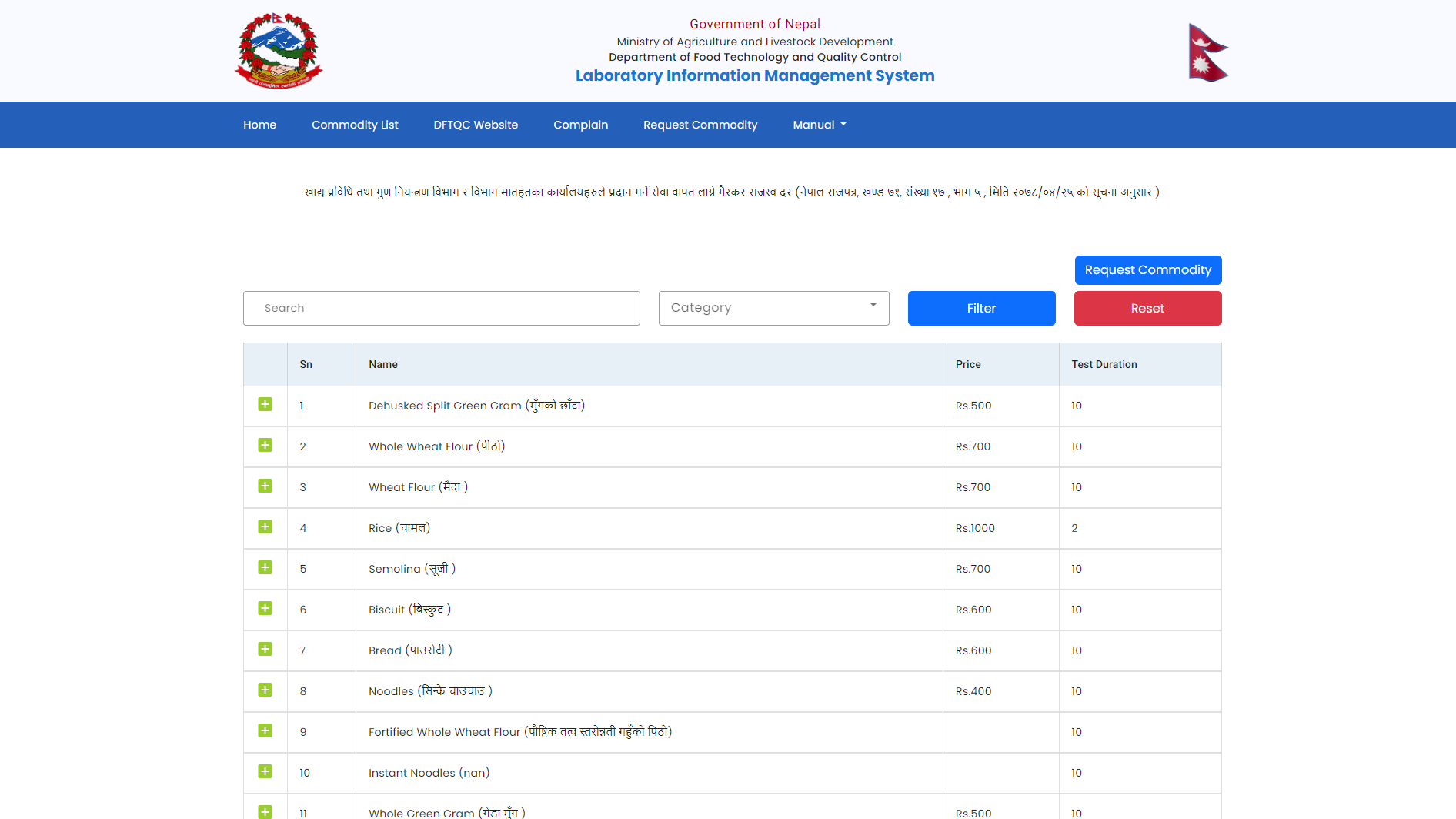Click green plus icon beside Rice
Viewport: 1456px width, 819px height.
coord(265,527)
